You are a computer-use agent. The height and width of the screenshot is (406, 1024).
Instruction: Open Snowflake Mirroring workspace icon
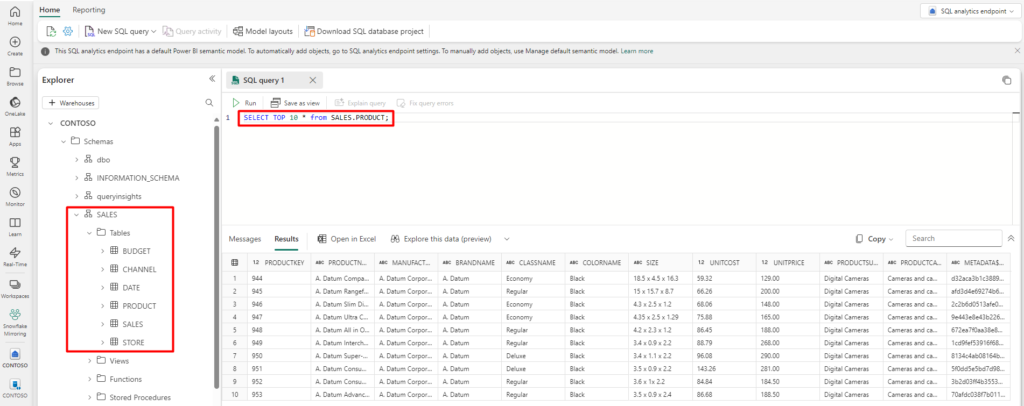point(14,322)
